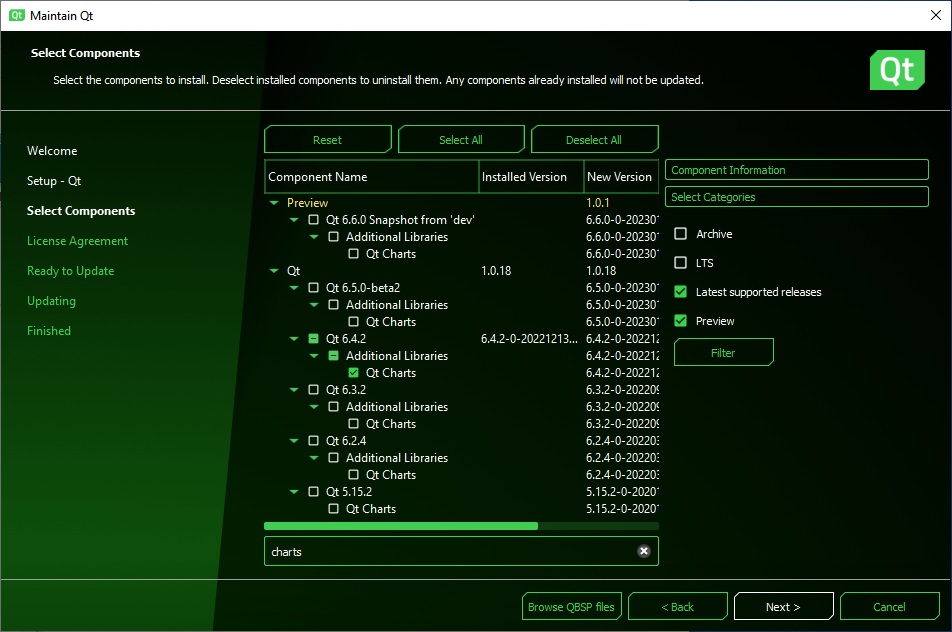The image size is (952, 632).
Task: Check Qt Charts under Qt 6.3.2
Action: click(x=353, y=423)
